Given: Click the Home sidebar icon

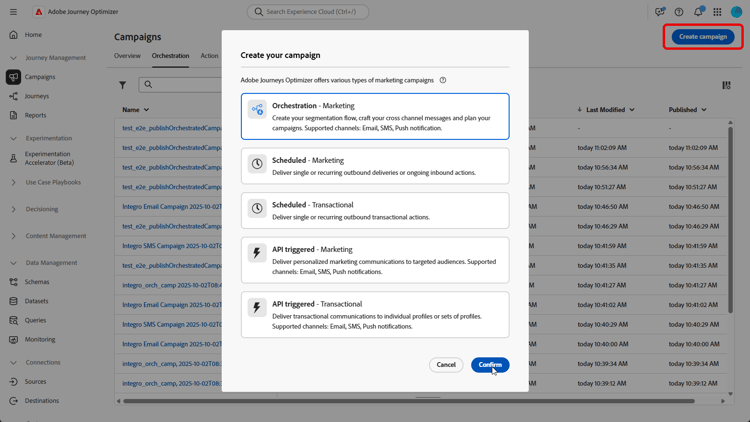Looking at the screenshot, I should click(x=13, y=34).
